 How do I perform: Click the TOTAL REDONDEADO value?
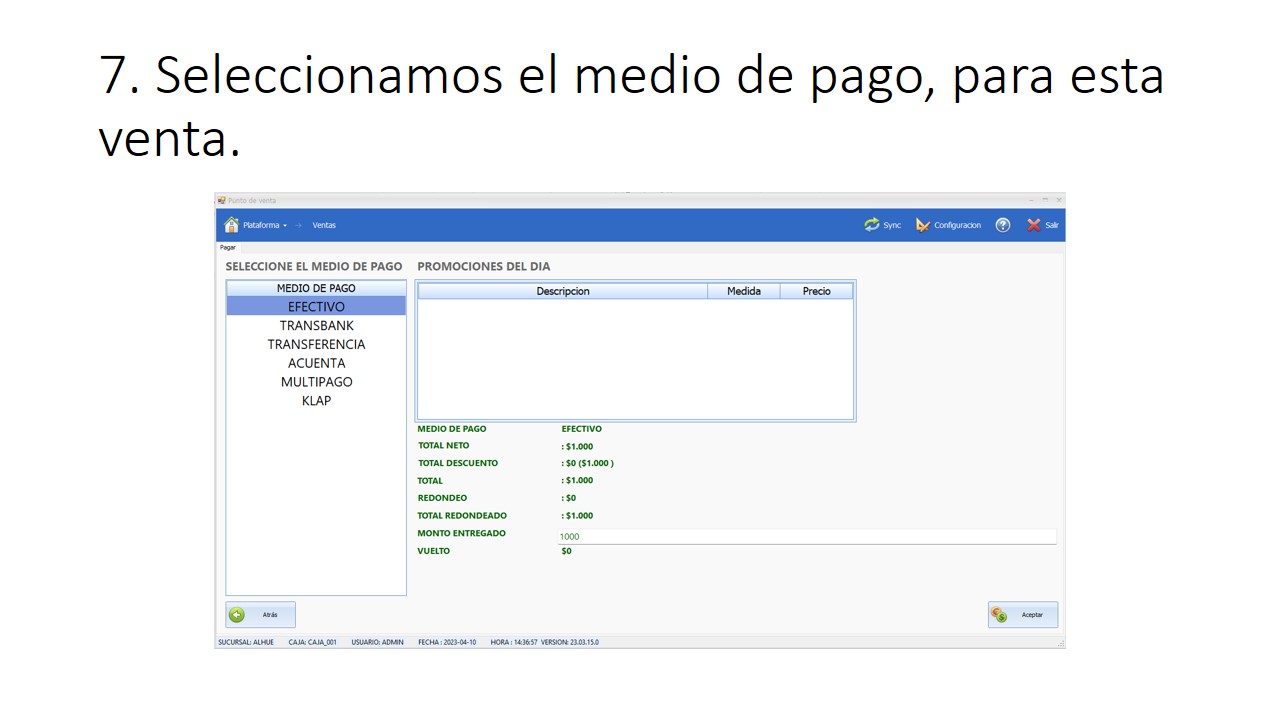pyautogui.click(x=577, y=516)
